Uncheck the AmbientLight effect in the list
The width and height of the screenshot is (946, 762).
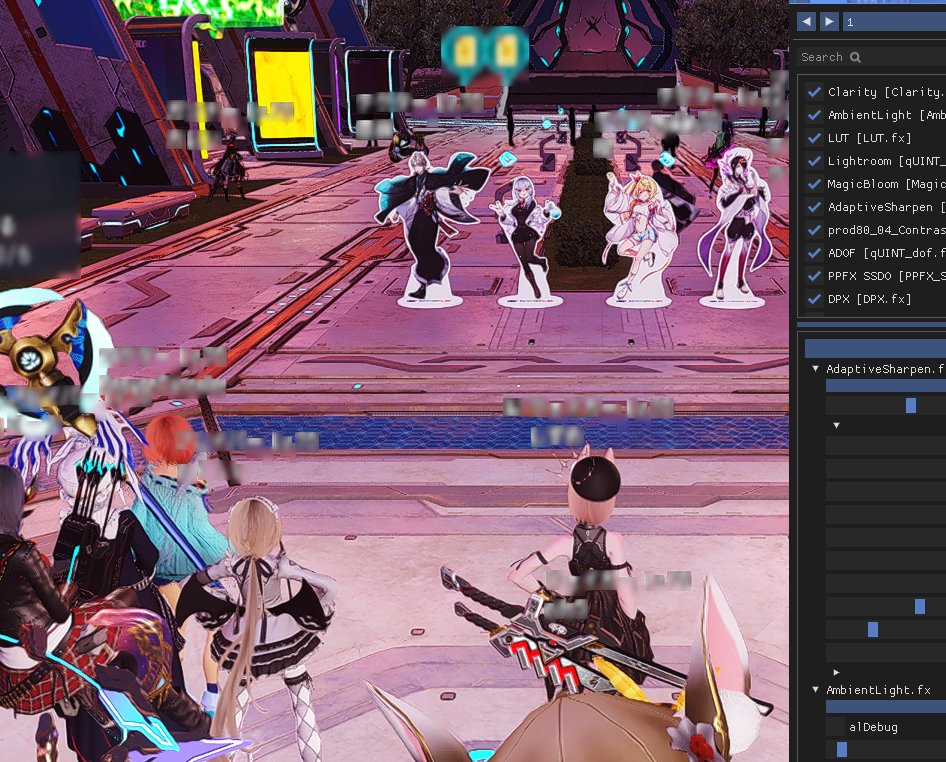[814, 115]
